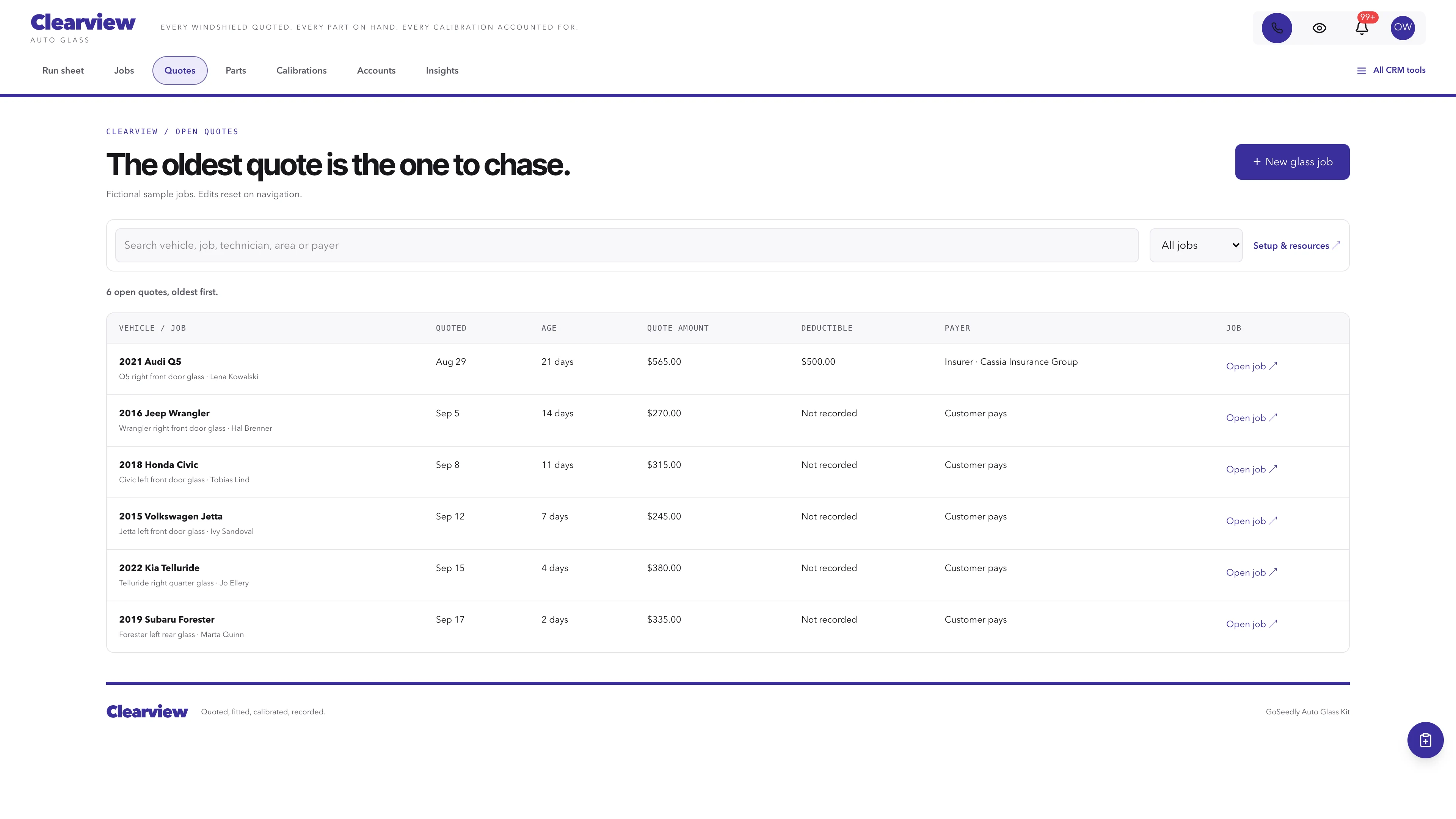This screenshot has height=819, width=1456.
Task: Focus the vehicle and payer search field
Action: coord(627,245)
